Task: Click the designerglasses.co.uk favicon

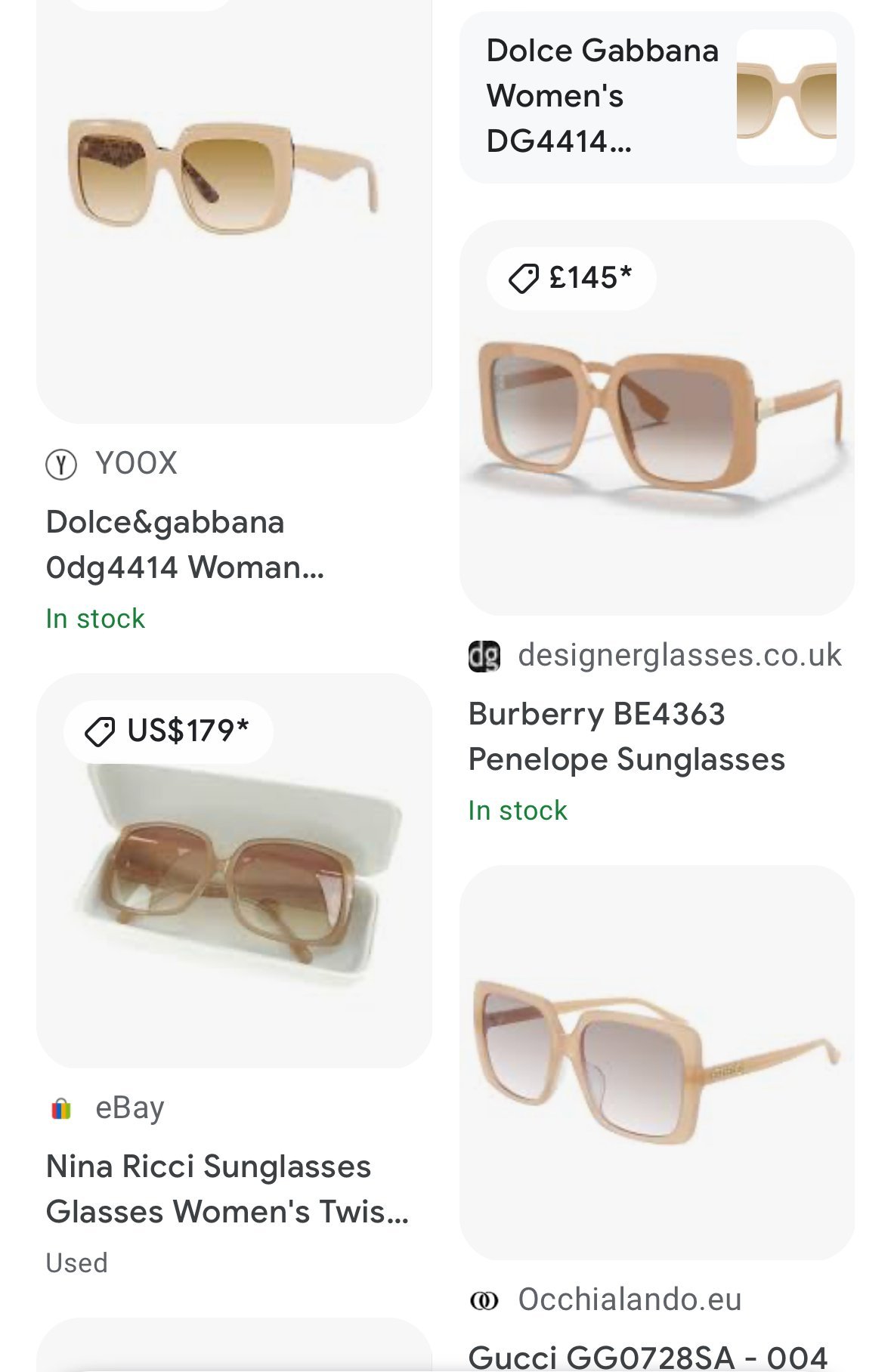Action: click(484, 656)
